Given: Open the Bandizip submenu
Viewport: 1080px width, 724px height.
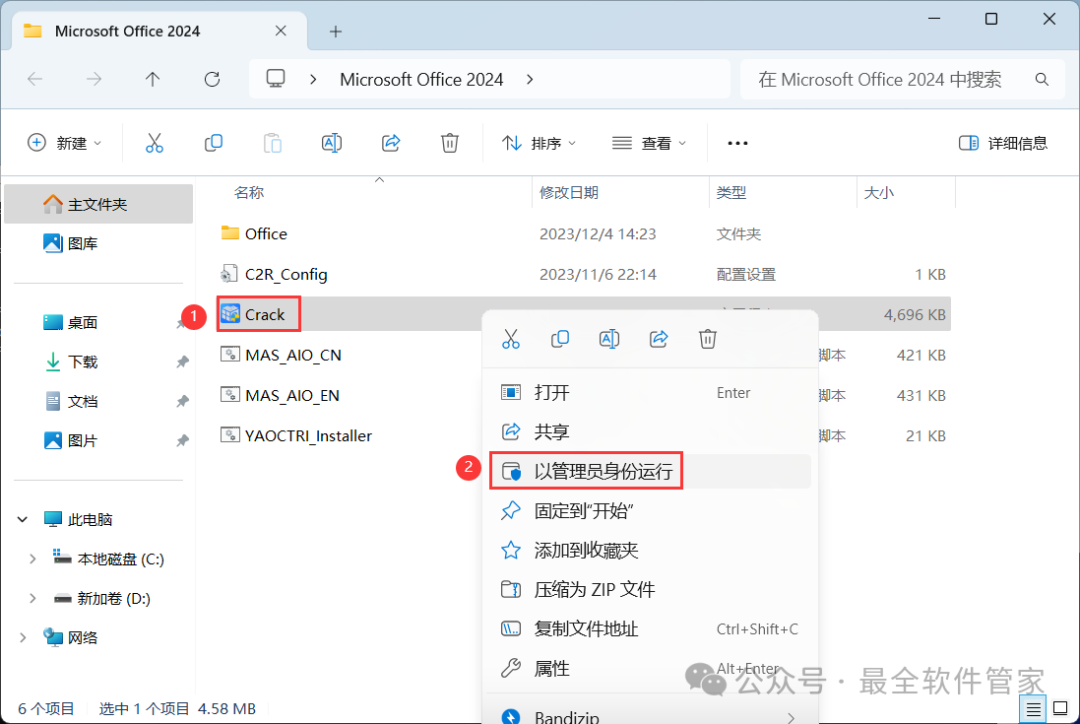Looking at the screenshot, I should [x=650, y=714].
